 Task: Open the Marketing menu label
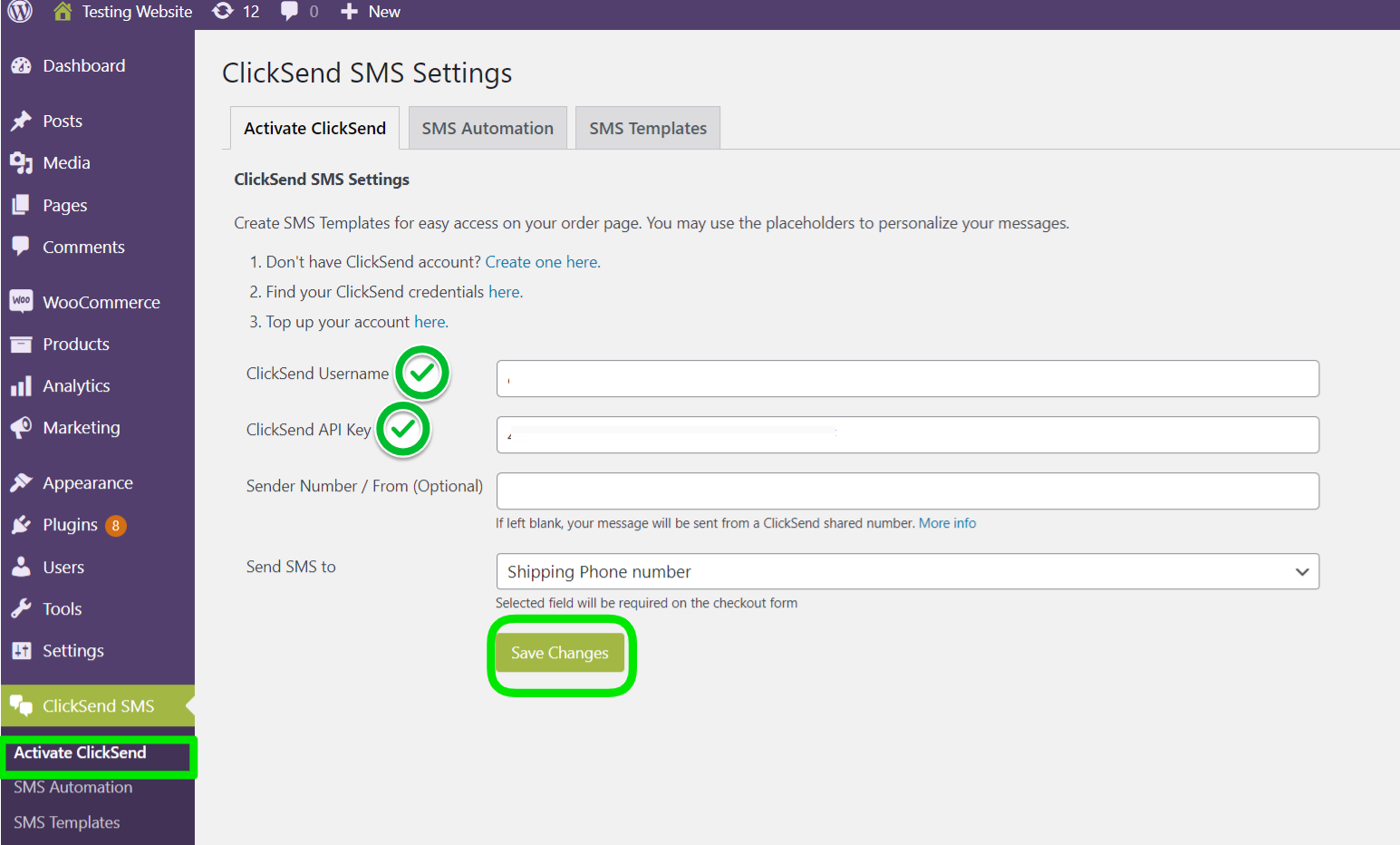coord(82,427)
